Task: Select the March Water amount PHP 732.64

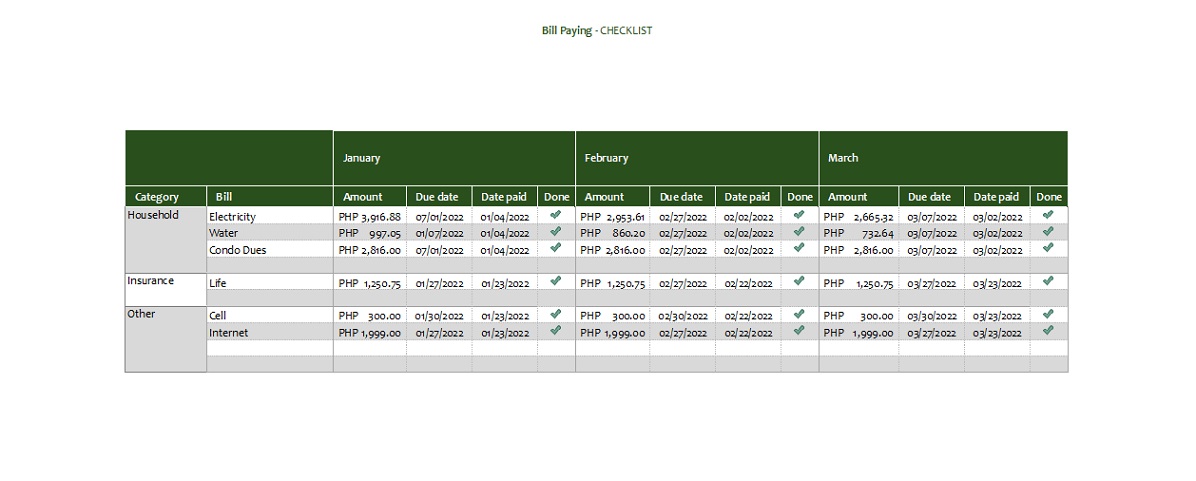Action: [x=858, y=233]
